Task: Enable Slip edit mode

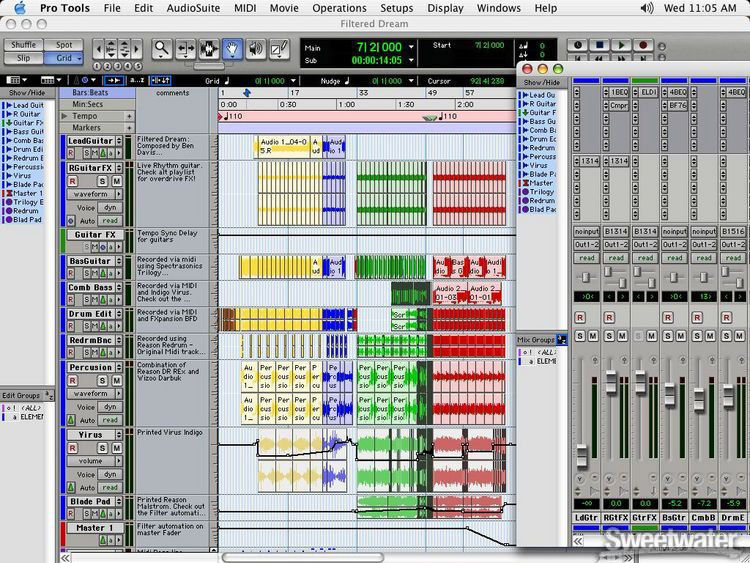Action: click(23, 58)
